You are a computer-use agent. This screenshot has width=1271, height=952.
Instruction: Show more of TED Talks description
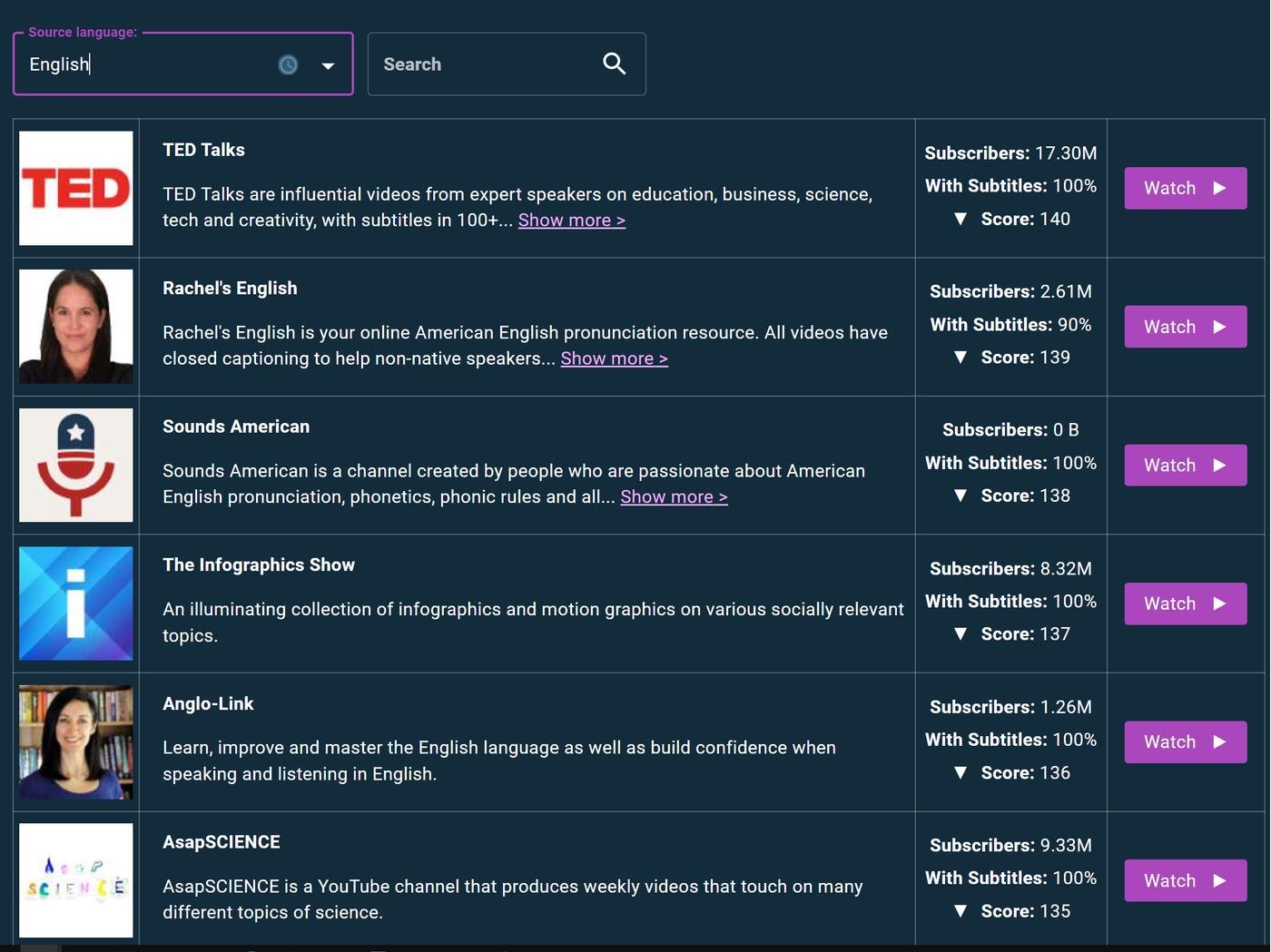coord(571,221)
